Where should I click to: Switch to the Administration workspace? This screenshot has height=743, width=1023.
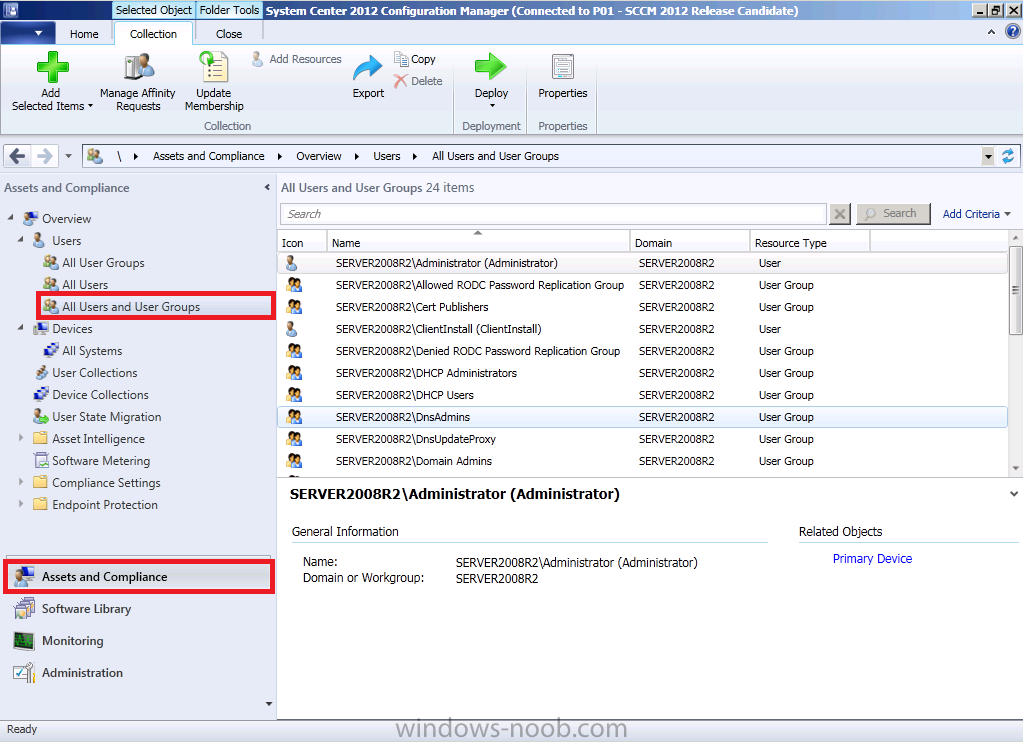(139, 673)
